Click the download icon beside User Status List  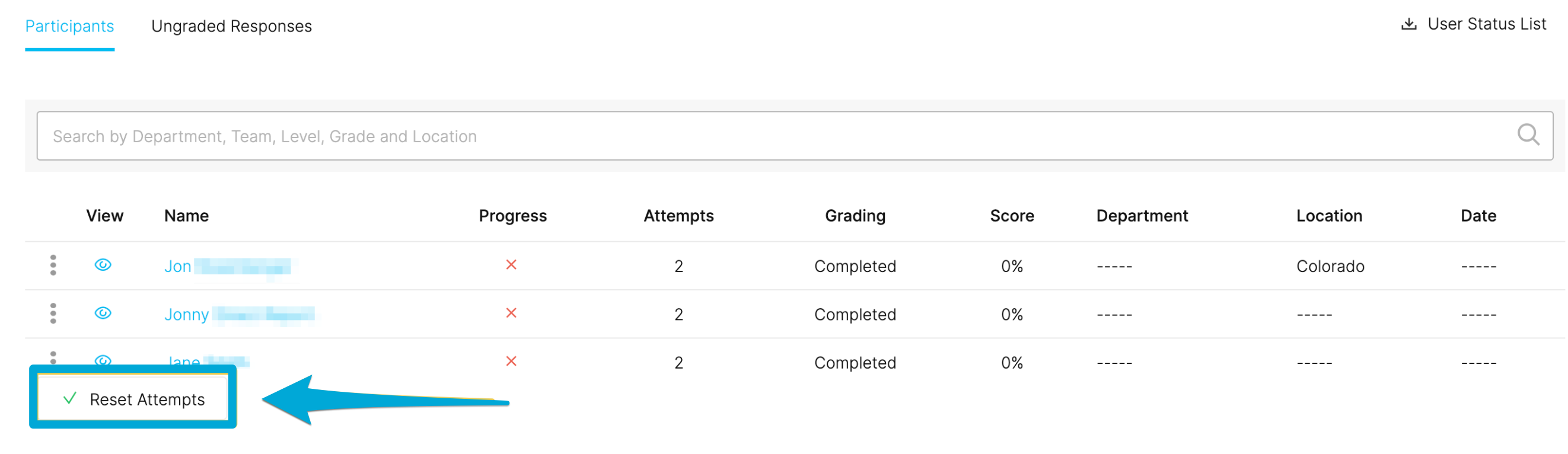coord(1408,24)
